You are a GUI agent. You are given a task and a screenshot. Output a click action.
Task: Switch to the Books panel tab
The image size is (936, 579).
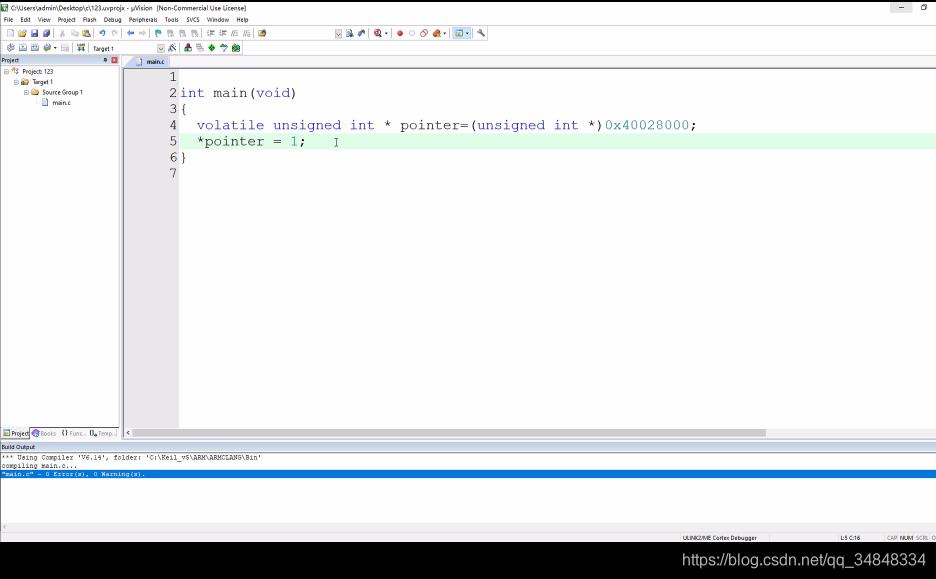click(44, 433)
